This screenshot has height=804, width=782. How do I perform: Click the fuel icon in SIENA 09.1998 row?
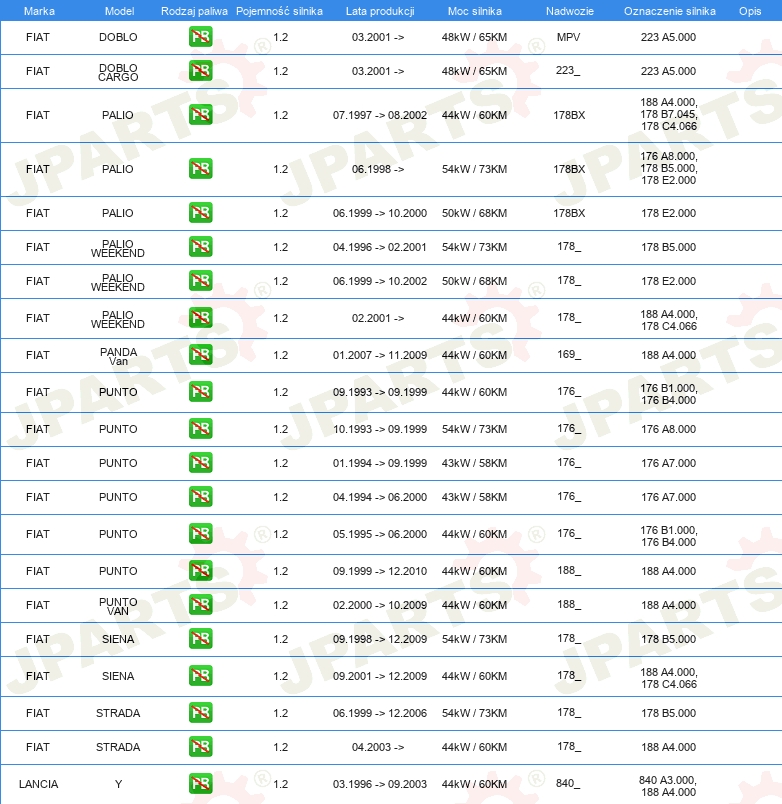200,638
